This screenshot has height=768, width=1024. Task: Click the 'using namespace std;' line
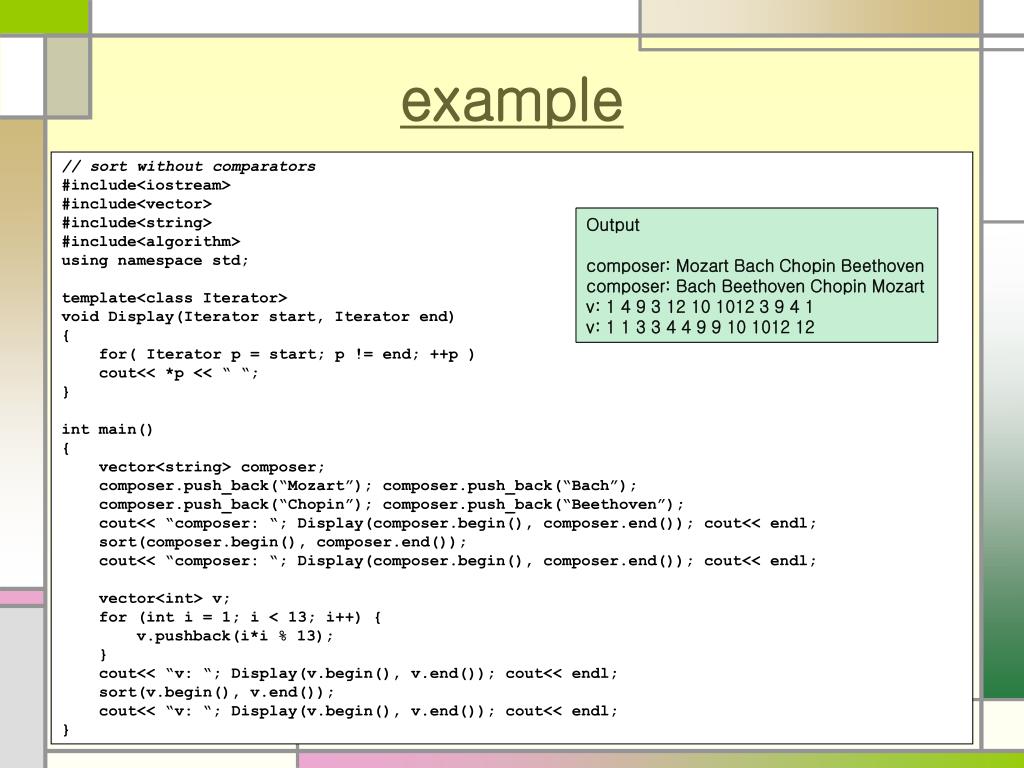(155, 261)
